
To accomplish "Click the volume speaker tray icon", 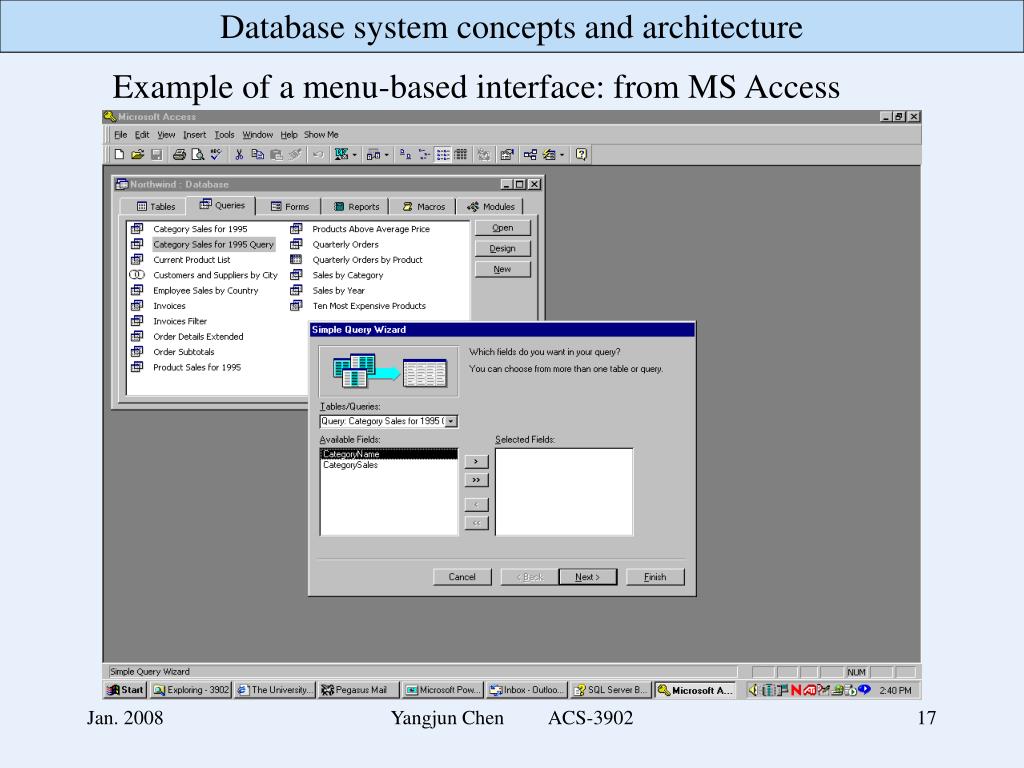I will tap(752, 690).
